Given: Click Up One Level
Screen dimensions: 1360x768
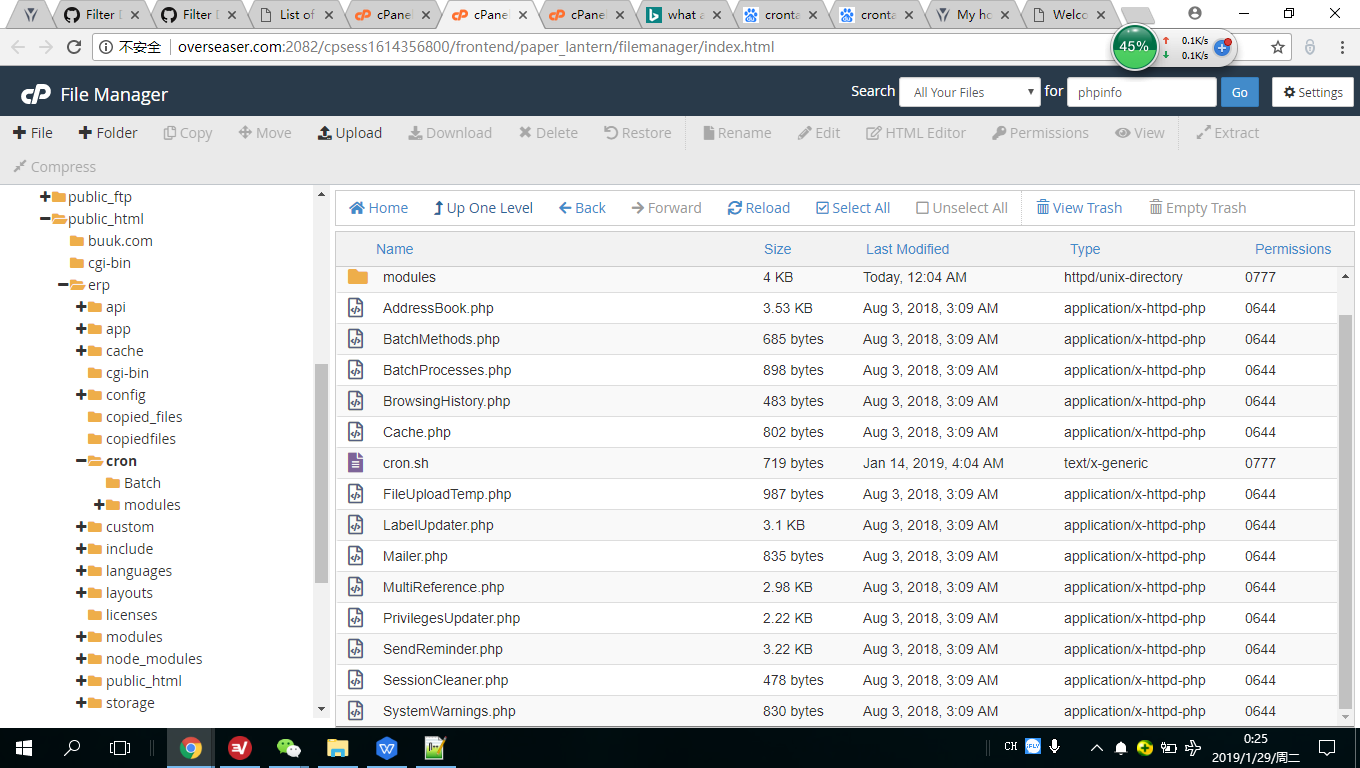Looking at the screenshot, I should (x=483, y=208).
